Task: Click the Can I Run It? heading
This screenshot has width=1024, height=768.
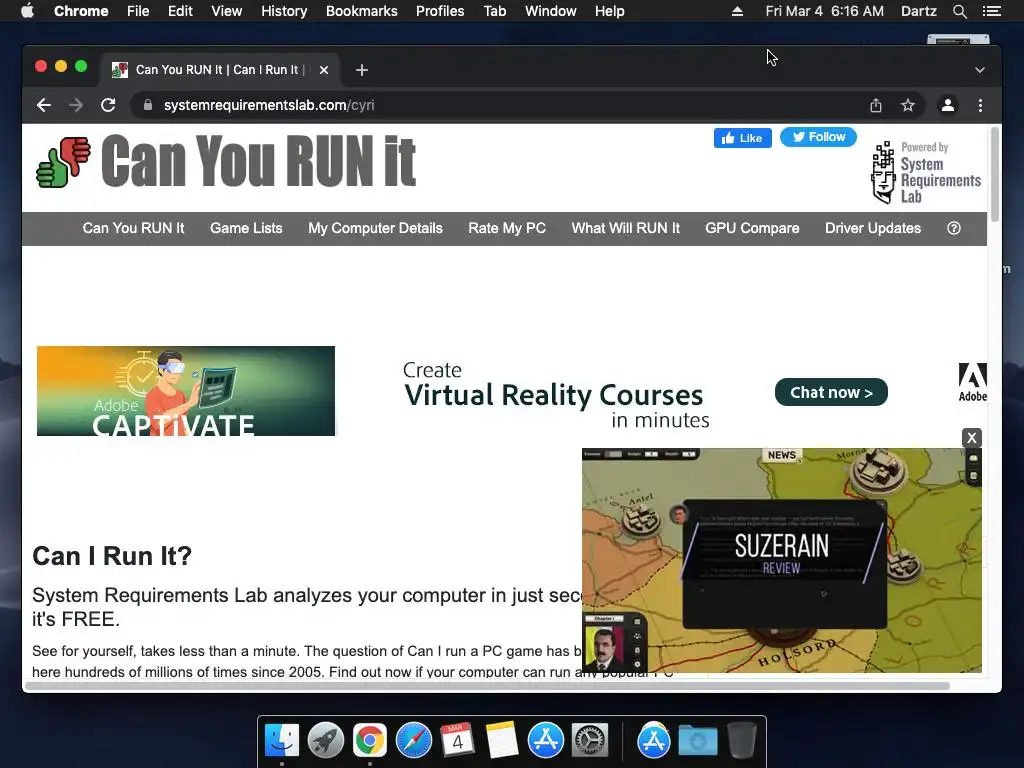Action: 112,556
